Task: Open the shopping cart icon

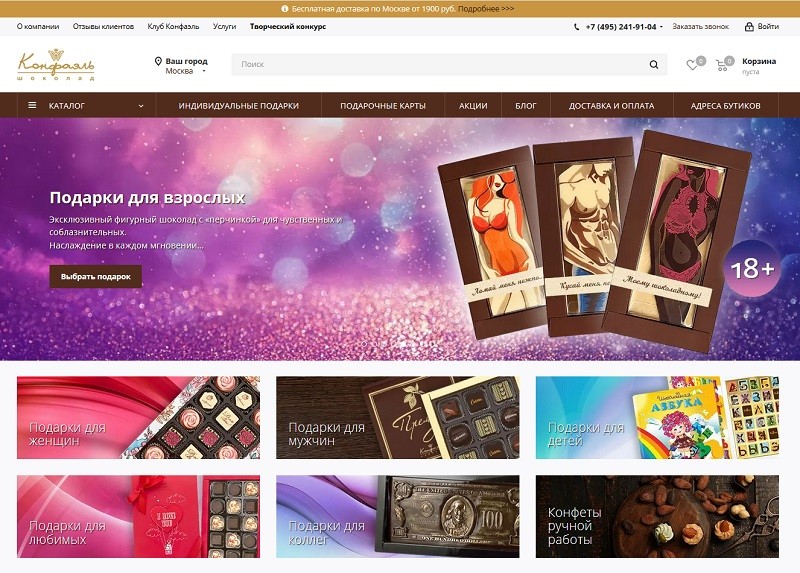Action: pyautogui.click(x=721, y=65)
